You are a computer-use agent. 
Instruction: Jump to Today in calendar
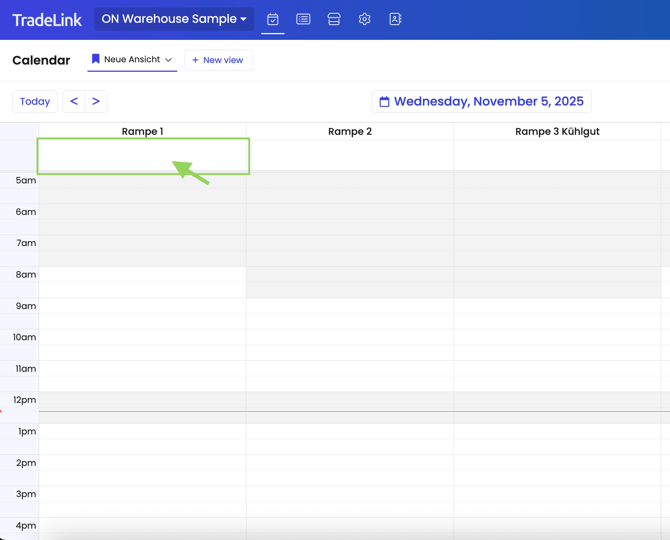pyautogui.click(x=35, y=101)
